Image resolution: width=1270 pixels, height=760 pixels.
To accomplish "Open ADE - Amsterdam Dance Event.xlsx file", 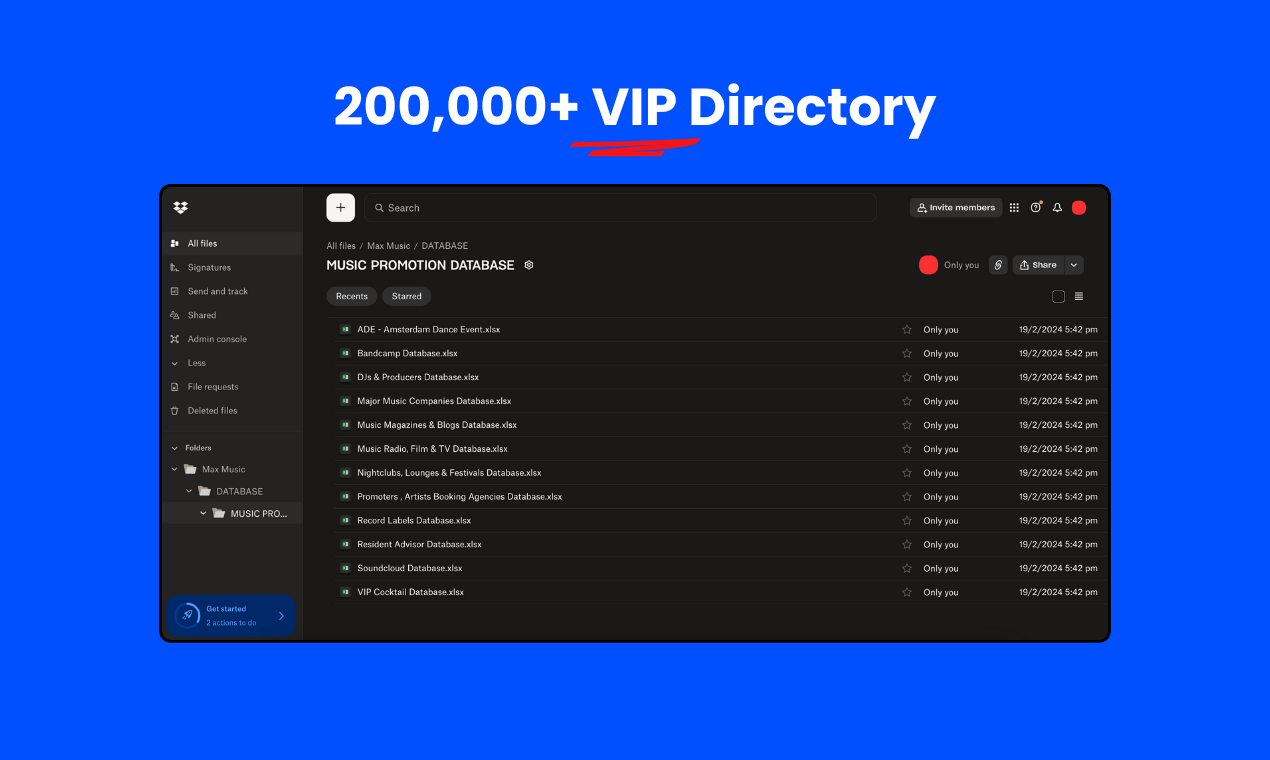I will 429,329.
